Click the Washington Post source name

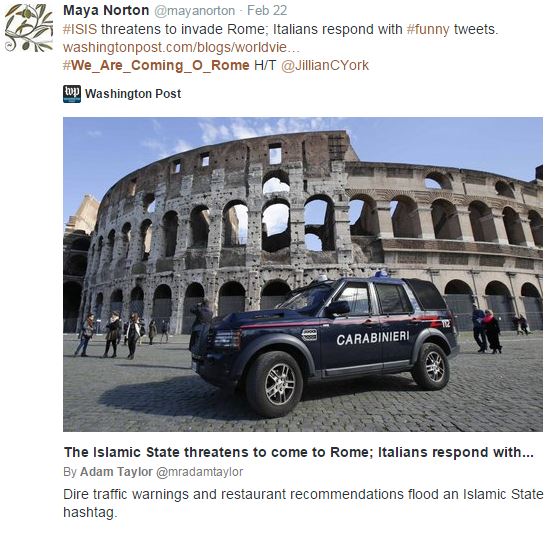point(133,94)
